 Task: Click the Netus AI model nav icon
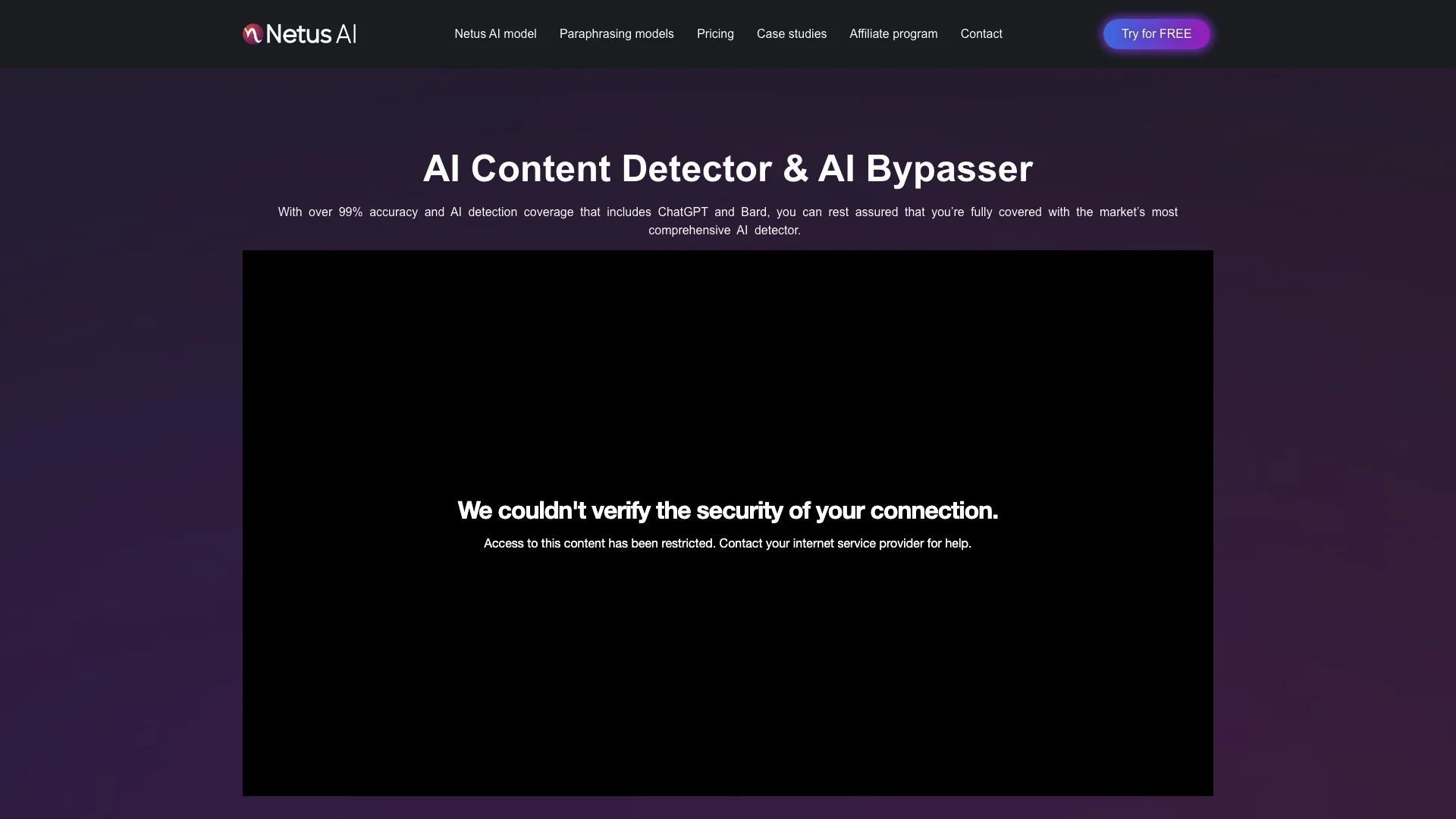[x=495, y=34]
